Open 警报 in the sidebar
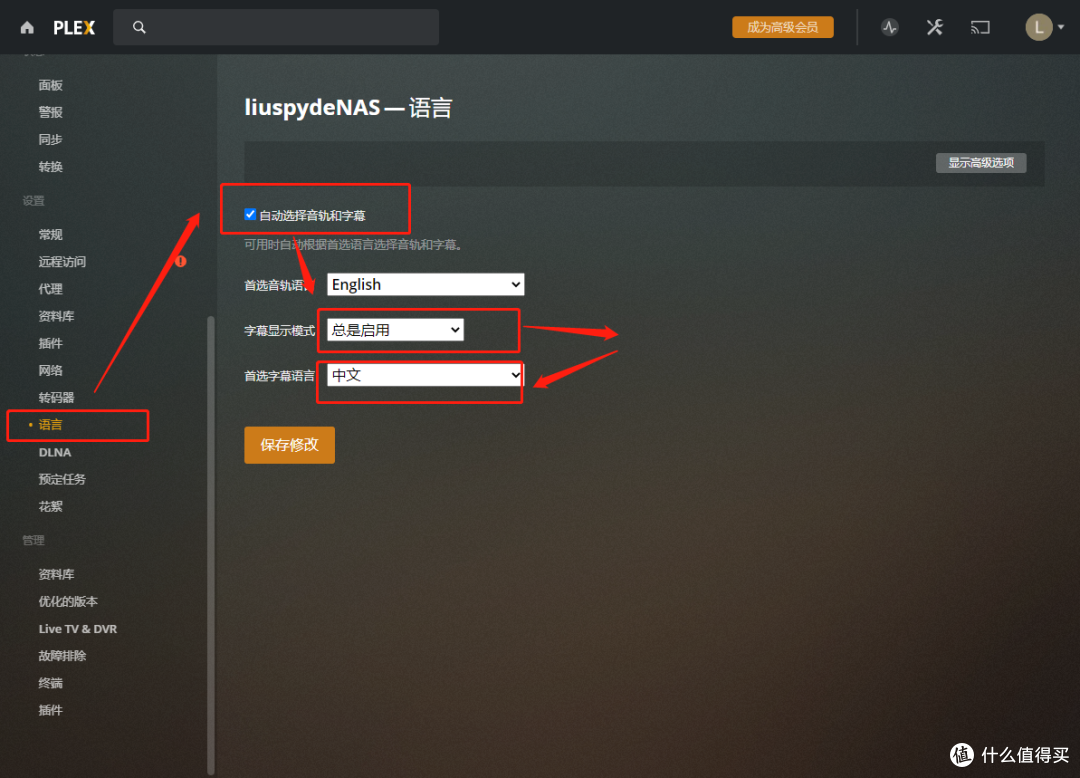 (x=51, y=112)
